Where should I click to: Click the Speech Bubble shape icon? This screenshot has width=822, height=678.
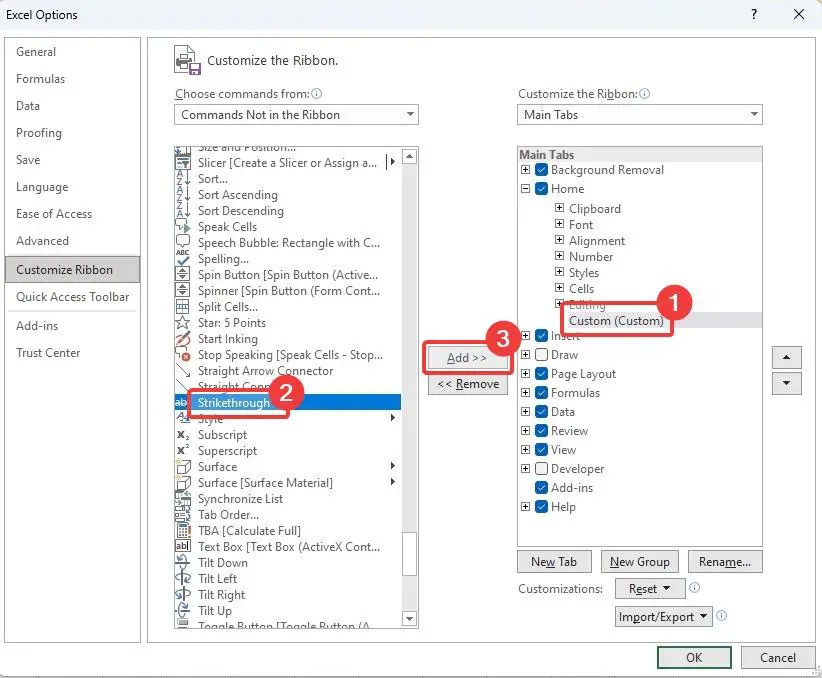tap(182, 242)
